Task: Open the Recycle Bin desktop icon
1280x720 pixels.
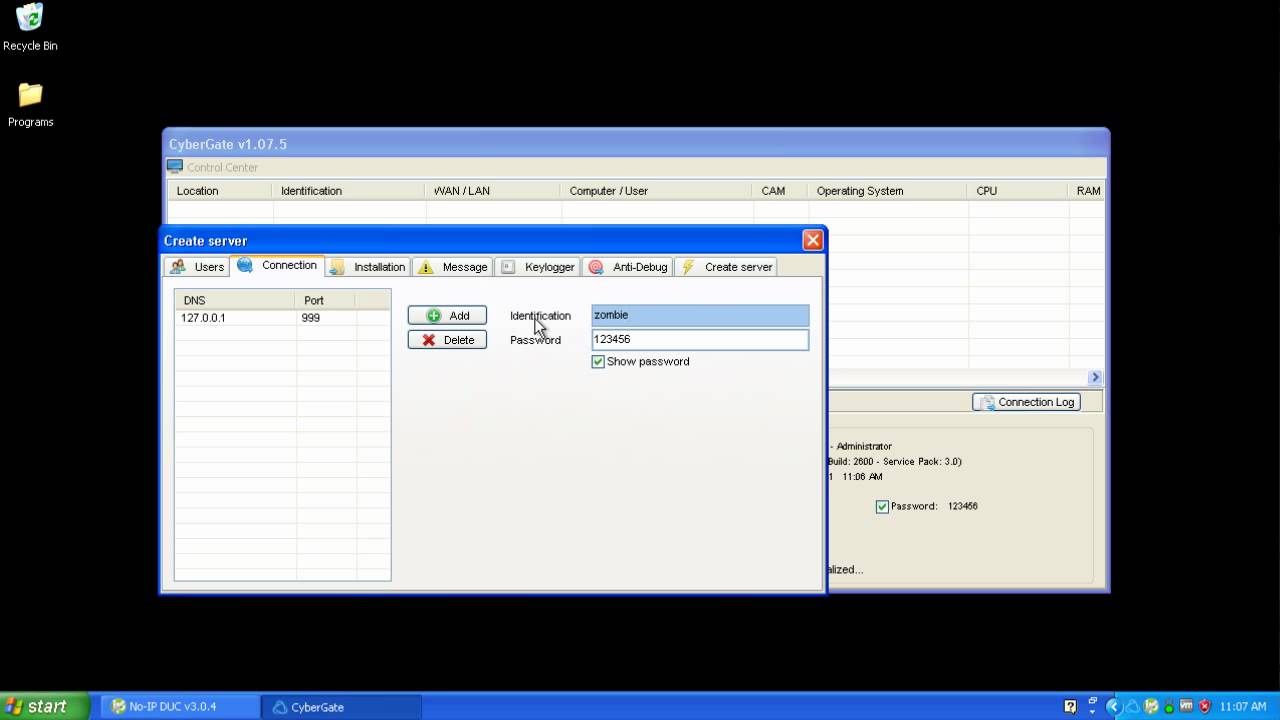Action: (x=30, y=27)
